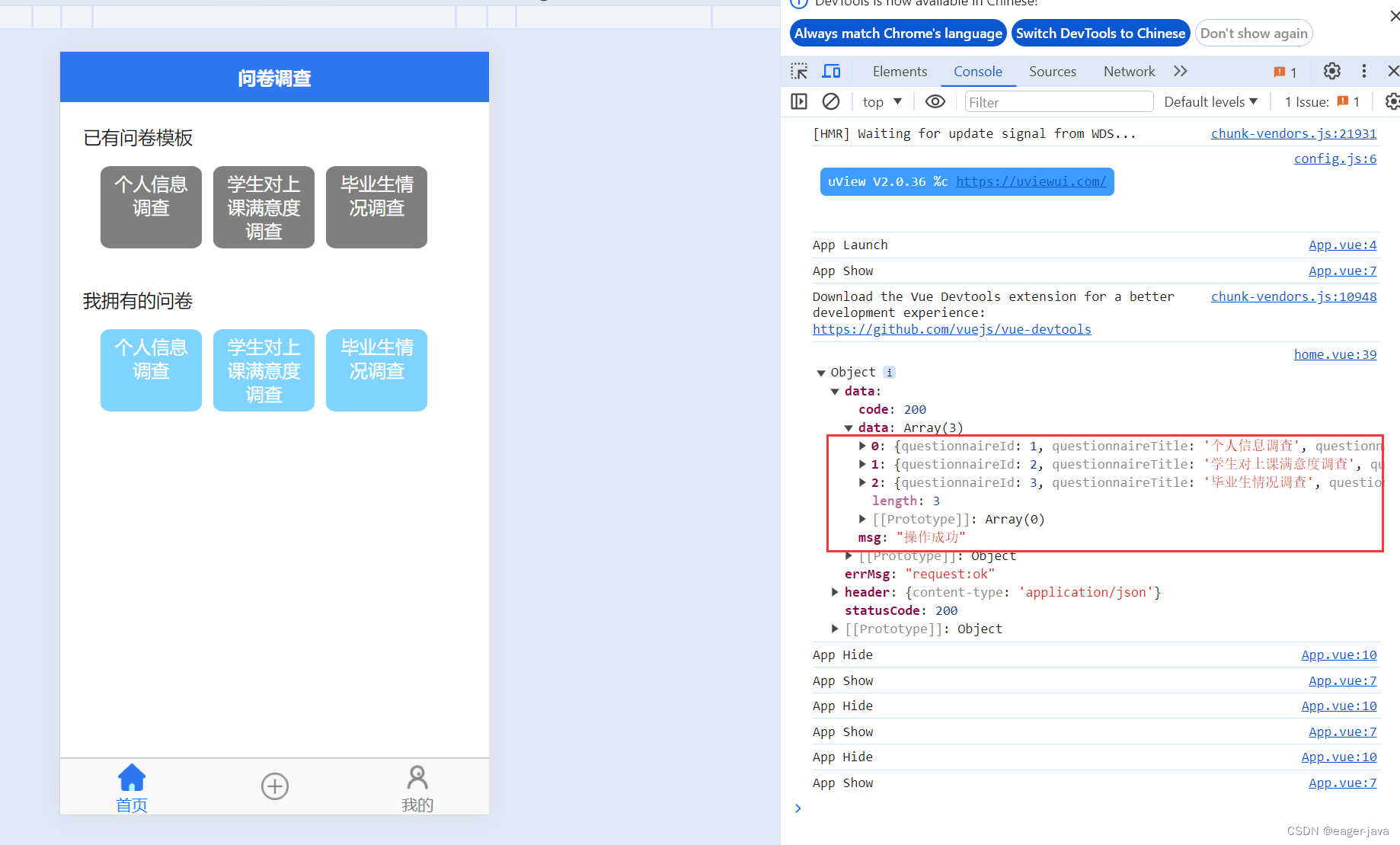Click the 1 Issue indicator in console toolbar
The width and height of the screenshot is (1400, 845).
(x=1322, y=101)
